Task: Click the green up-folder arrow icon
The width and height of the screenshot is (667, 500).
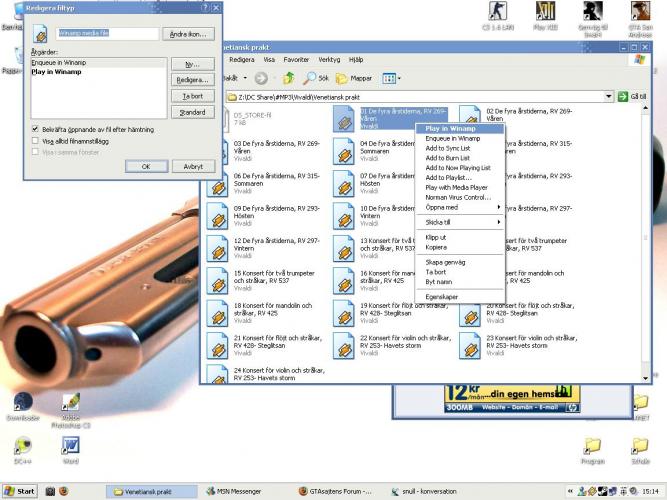Action: [x=288, y=78]
